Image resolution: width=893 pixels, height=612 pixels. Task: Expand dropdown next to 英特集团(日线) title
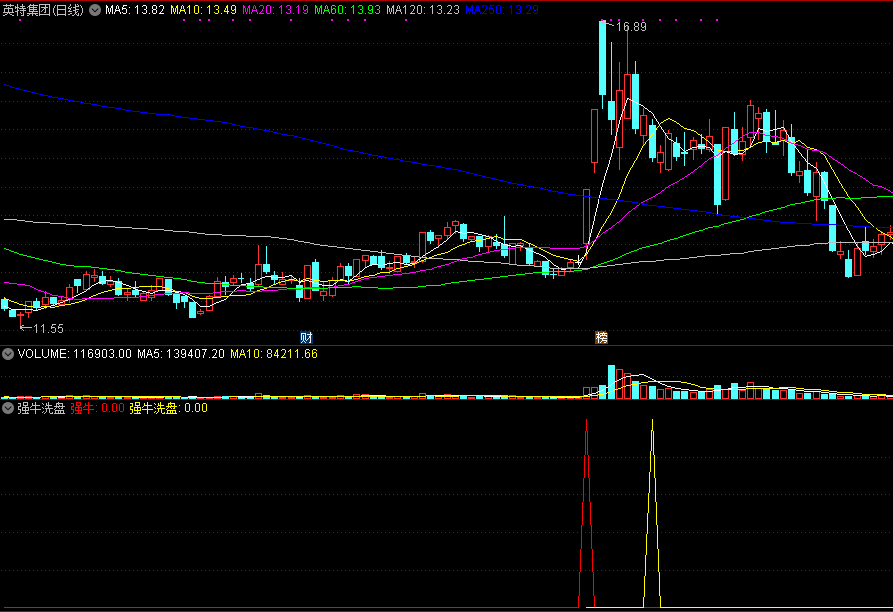coord(95,10)
